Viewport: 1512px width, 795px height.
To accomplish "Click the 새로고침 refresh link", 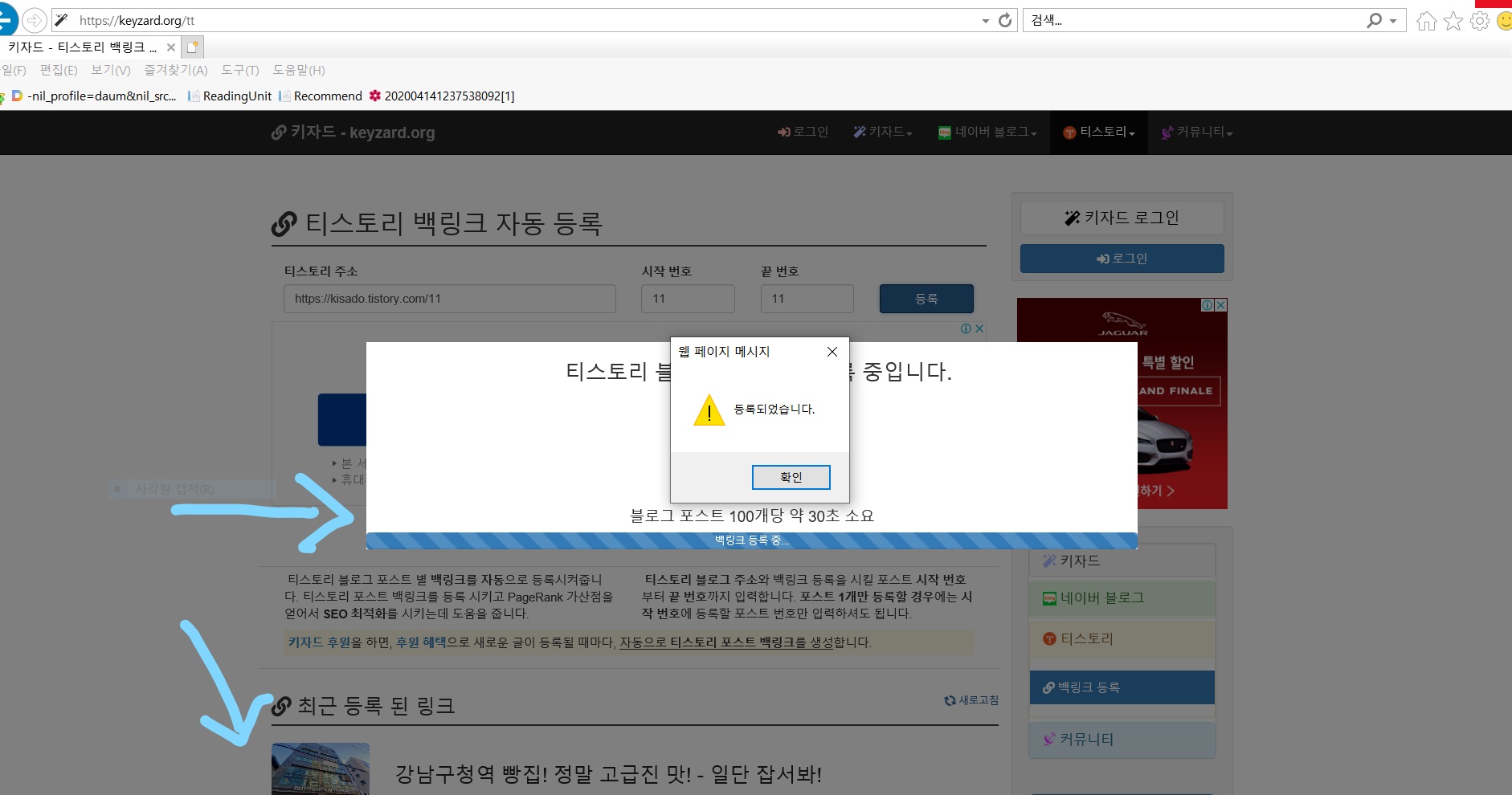I will pos(971,700).
